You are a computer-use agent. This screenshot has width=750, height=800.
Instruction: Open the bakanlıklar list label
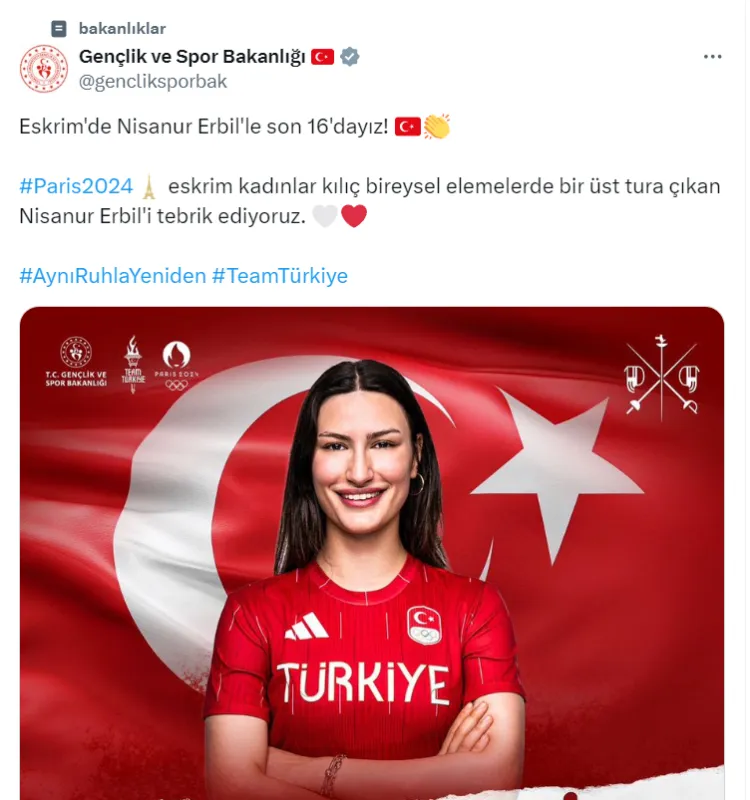pos(122,29)
